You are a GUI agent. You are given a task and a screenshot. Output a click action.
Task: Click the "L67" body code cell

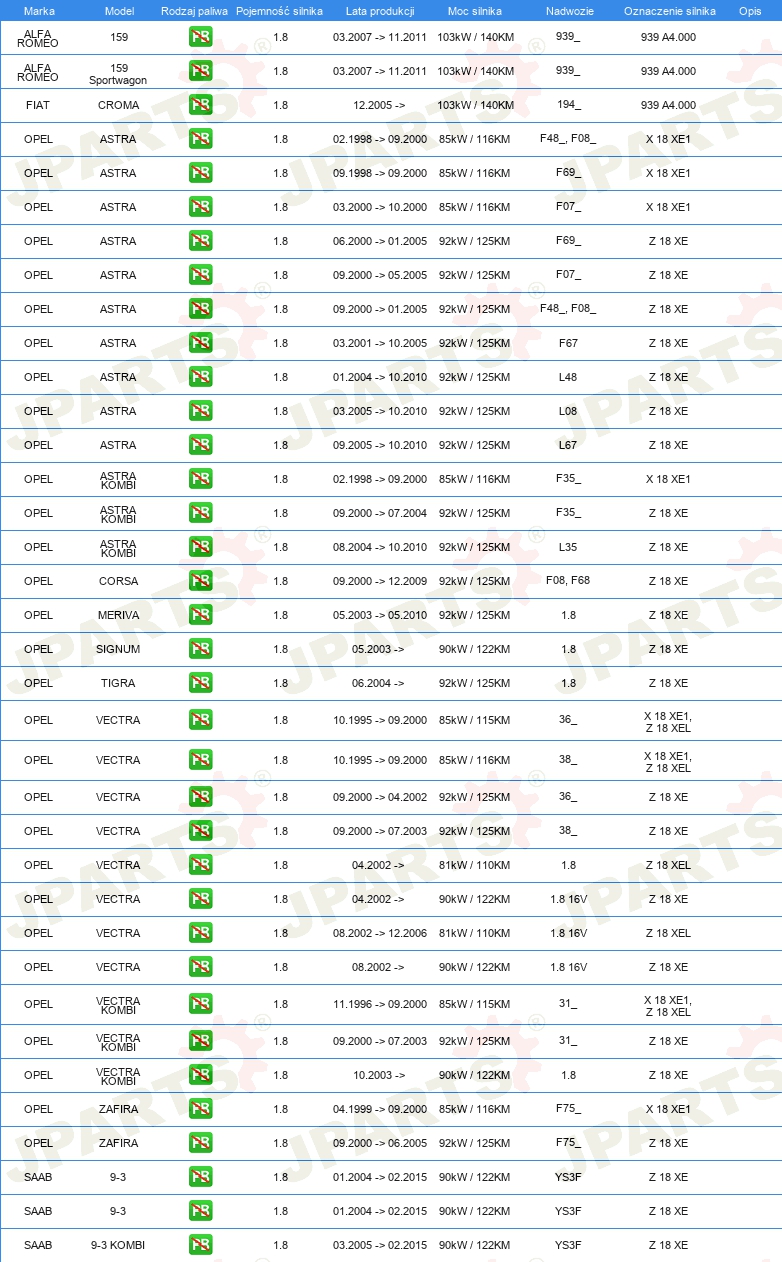[568, 445]
